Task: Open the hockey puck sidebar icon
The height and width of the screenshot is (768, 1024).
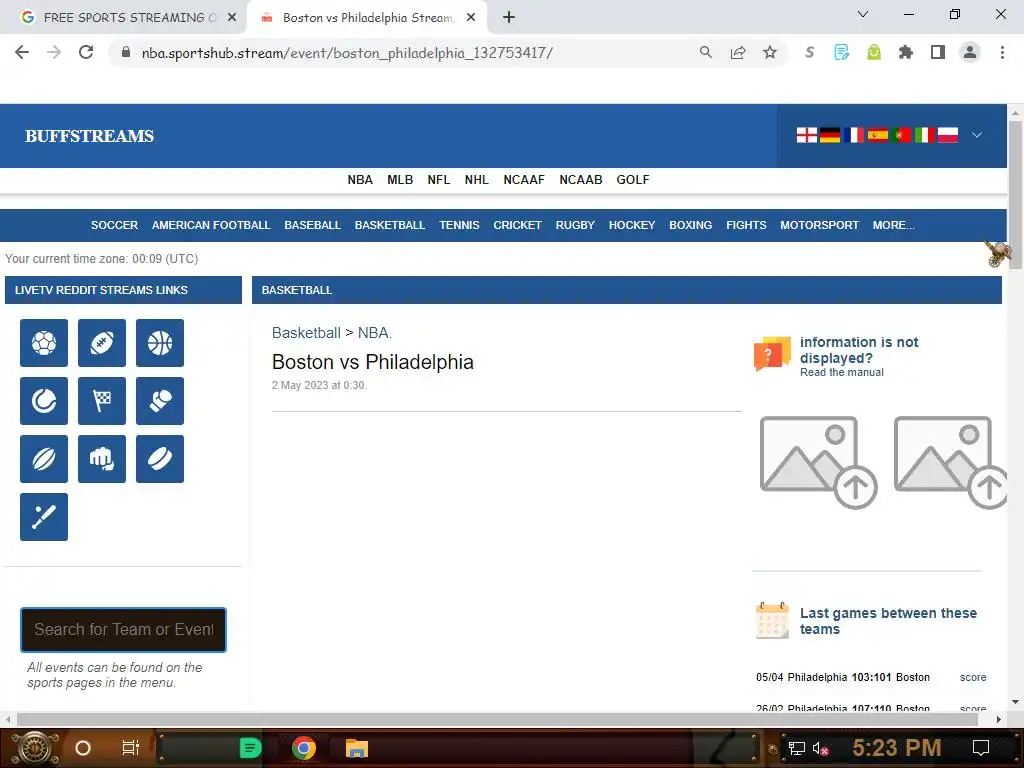Action: (x=160, y=459)
